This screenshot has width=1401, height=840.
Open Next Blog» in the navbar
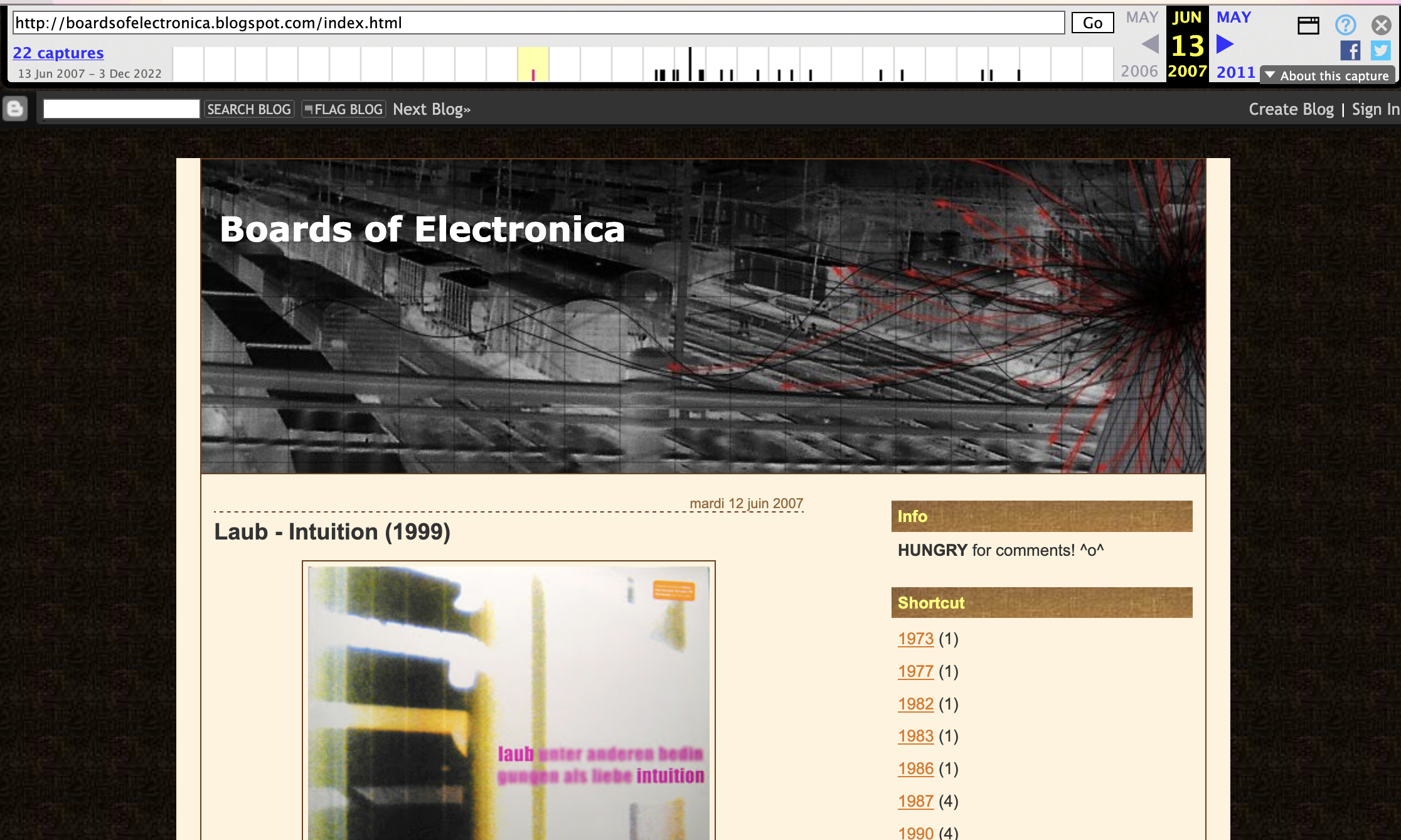[432, 109]
